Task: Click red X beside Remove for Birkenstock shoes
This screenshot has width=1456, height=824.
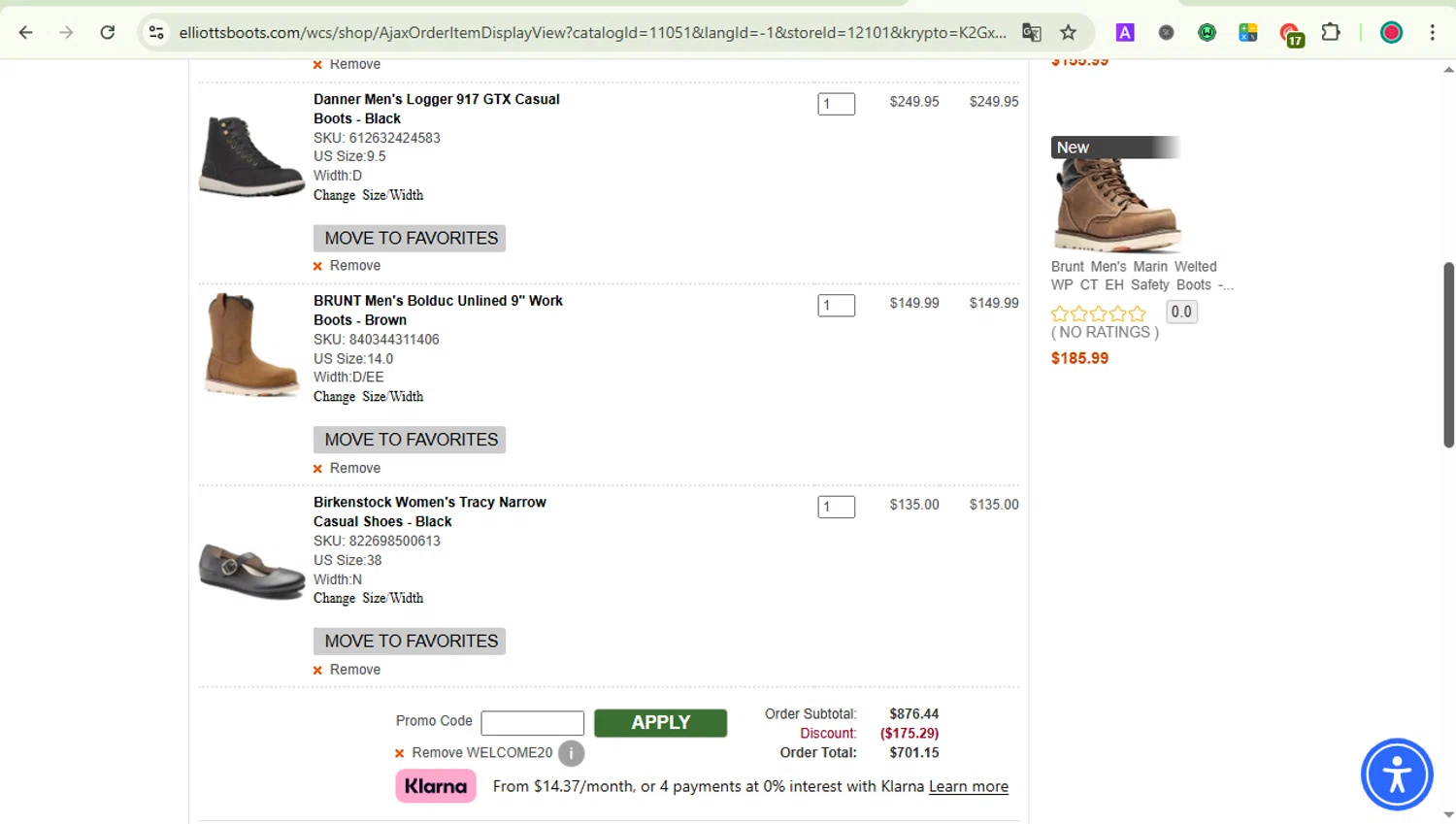Action: click(x=317, y=671)
